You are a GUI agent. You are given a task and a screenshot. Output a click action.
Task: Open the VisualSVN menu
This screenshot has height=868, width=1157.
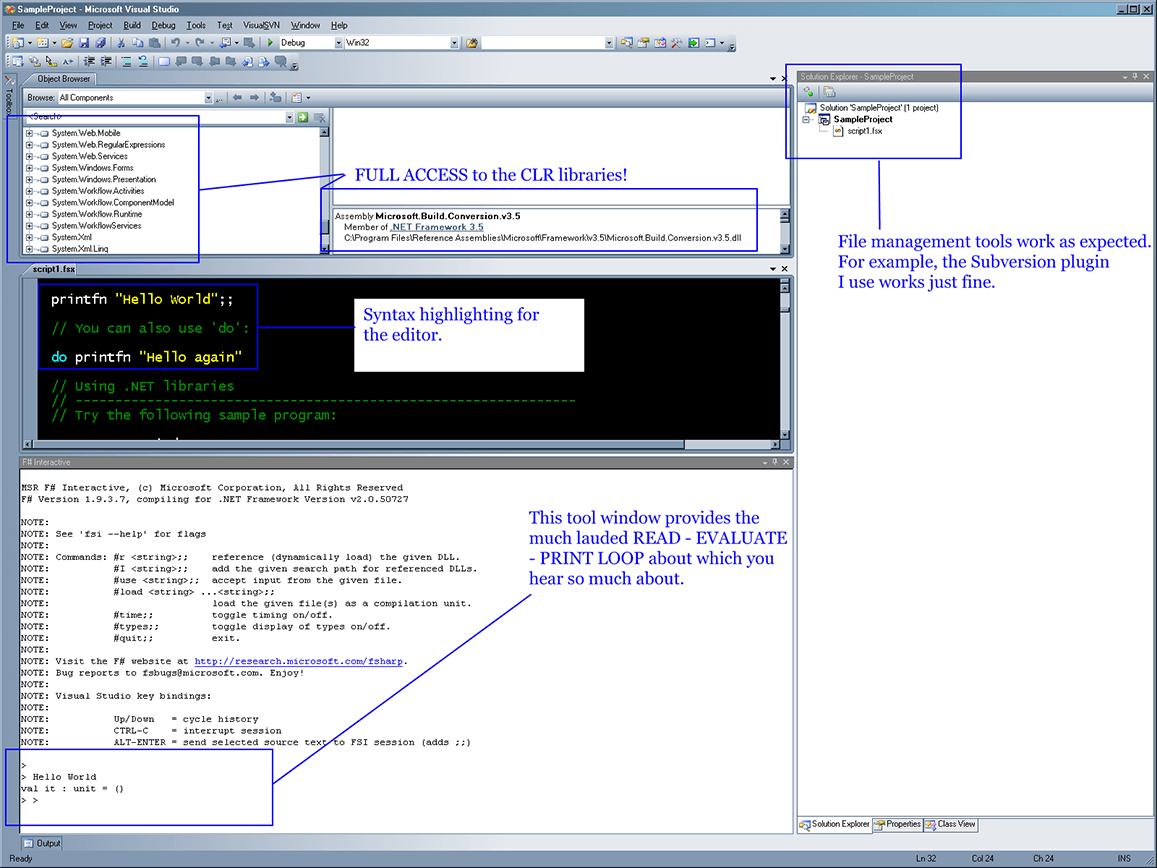pos(261,25)
